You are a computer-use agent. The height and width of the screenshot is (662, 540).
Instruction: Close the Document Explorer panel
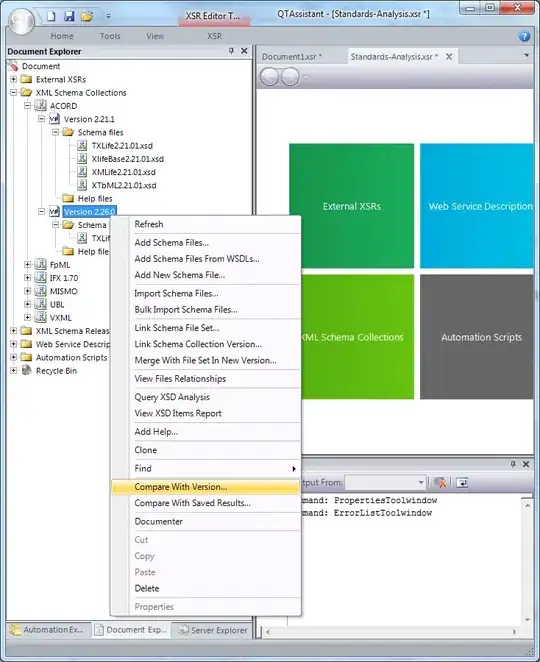tap(244, 51)
